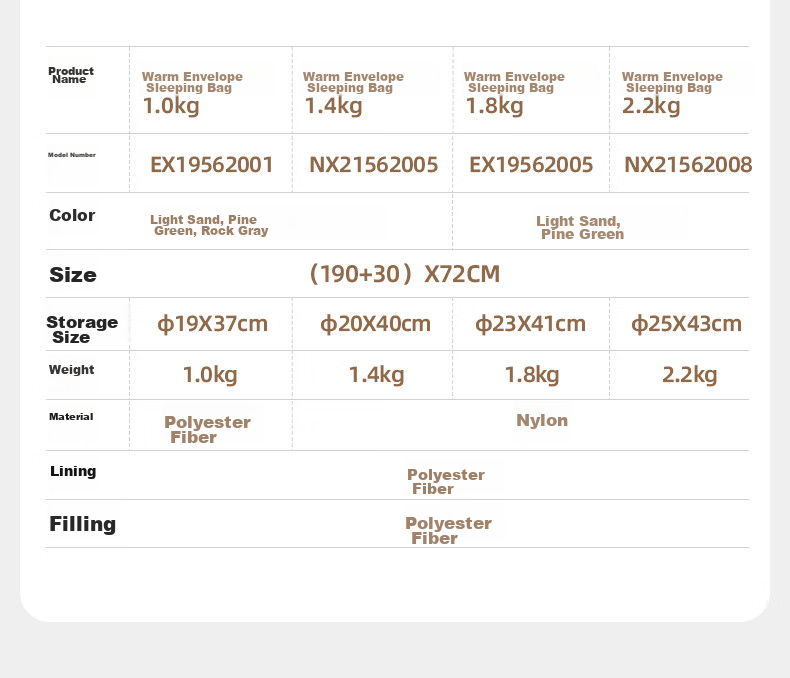Click model number NX21562005
The width and height of the screenshot is (790, 678).
point(373,165)
